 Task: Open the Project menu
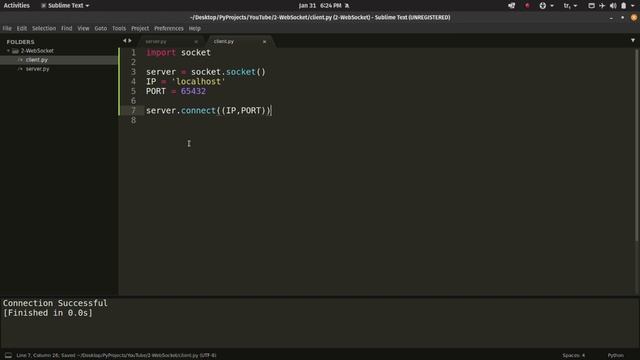tap(140, 29)
